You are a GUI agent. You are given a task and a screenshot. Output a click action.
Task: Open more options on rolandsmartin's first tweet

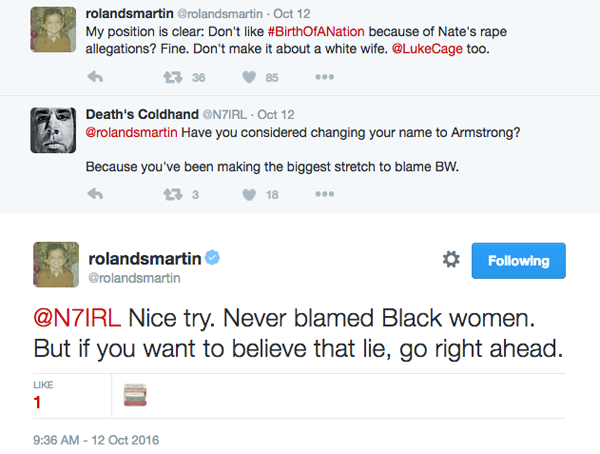tap(324, 77)
